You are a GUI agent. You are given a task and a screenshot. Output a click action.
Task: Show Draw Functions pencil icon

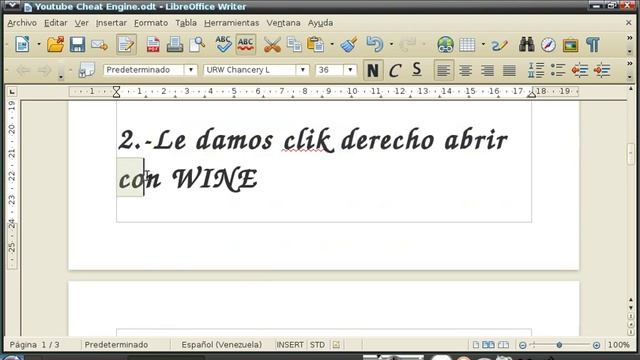(500, 45)
